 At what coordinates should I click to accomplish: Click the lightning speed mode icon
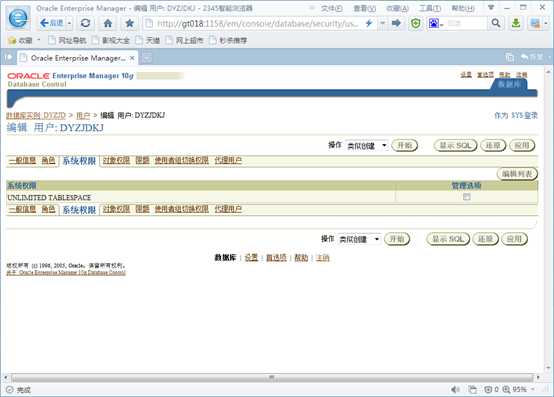coord(369,23)
